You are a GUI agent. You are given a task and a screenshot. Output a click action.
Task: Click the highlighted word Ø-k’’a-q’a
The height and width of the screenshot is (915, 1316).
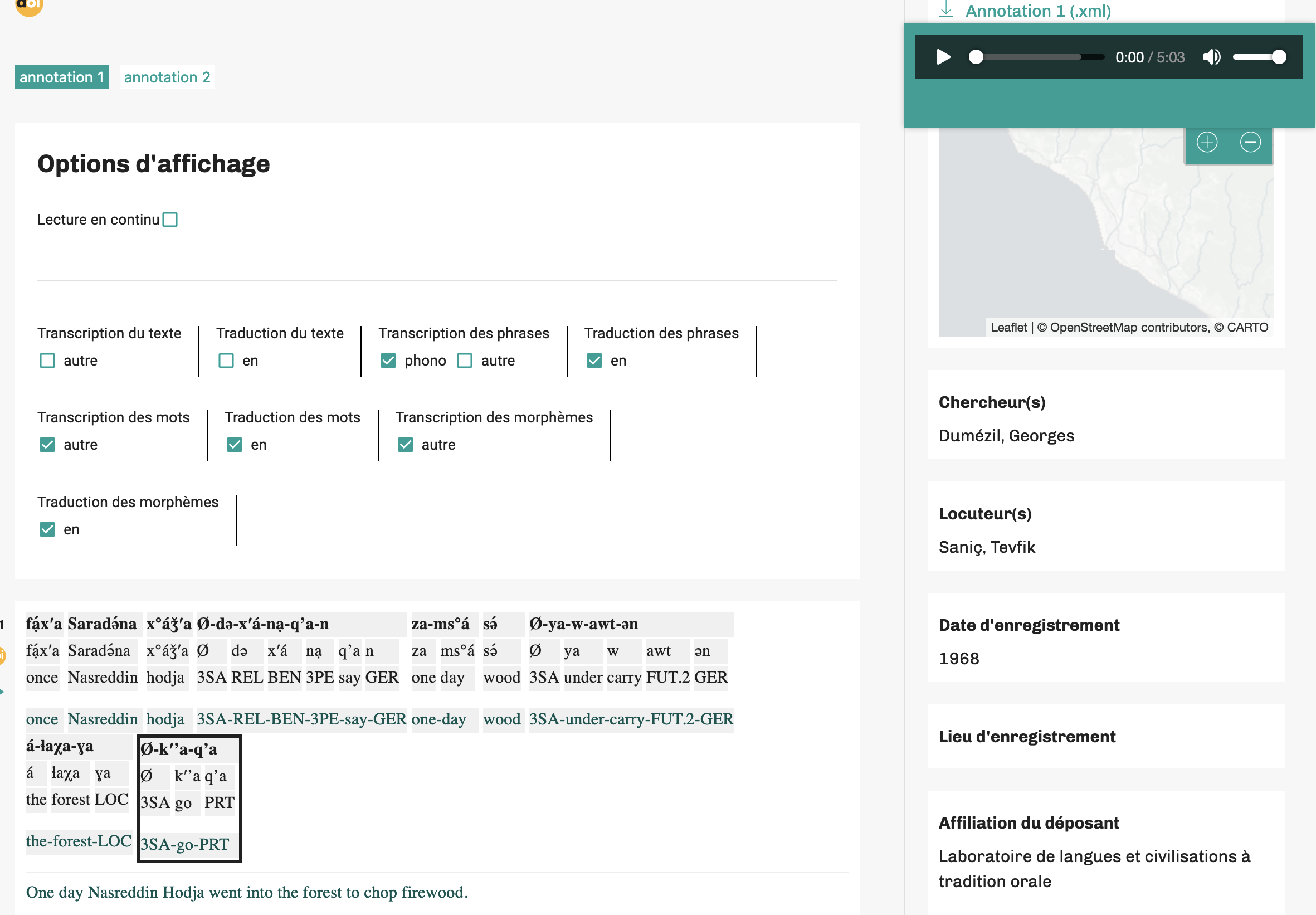179,749
